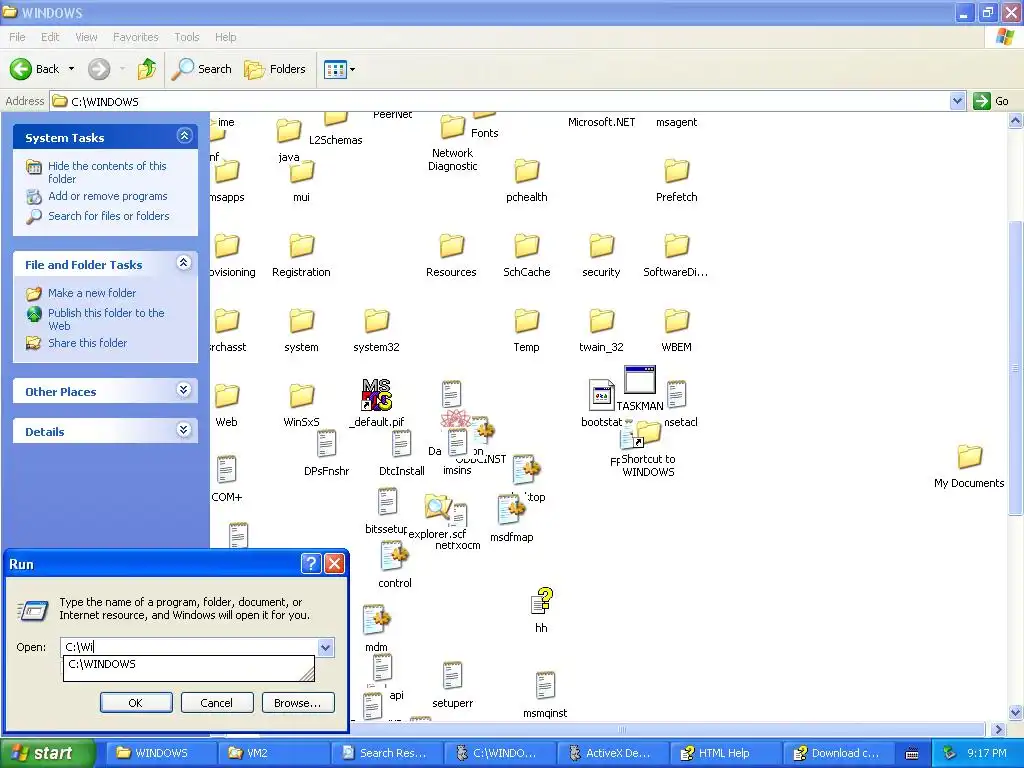Expand the Run Open combo box arrow

325,647
